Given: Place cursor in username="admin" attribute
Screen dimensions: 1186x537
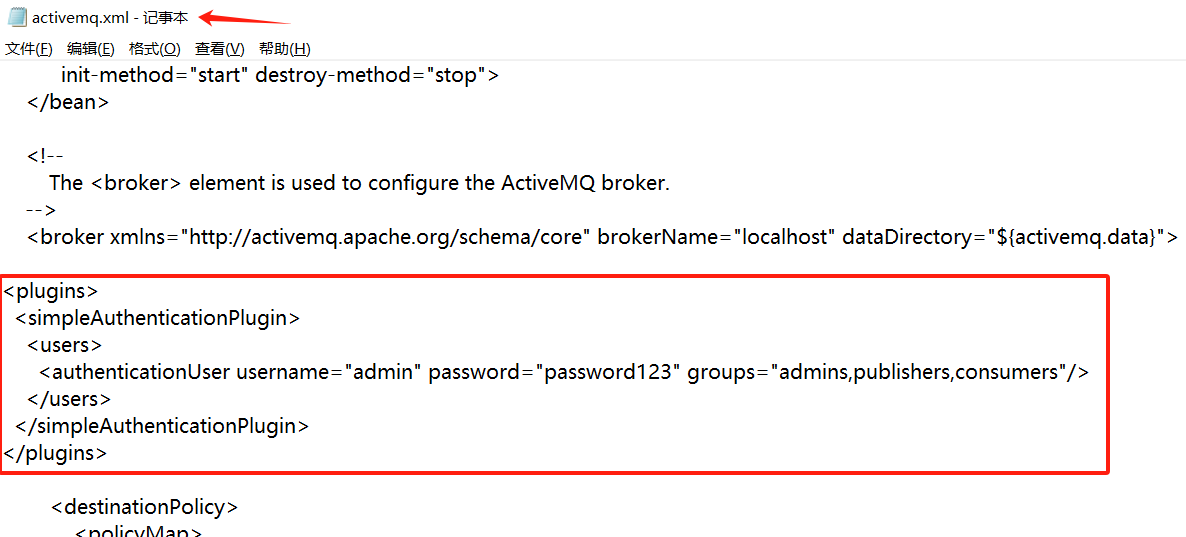Looking at the screenshot, I should pos(329,372).
